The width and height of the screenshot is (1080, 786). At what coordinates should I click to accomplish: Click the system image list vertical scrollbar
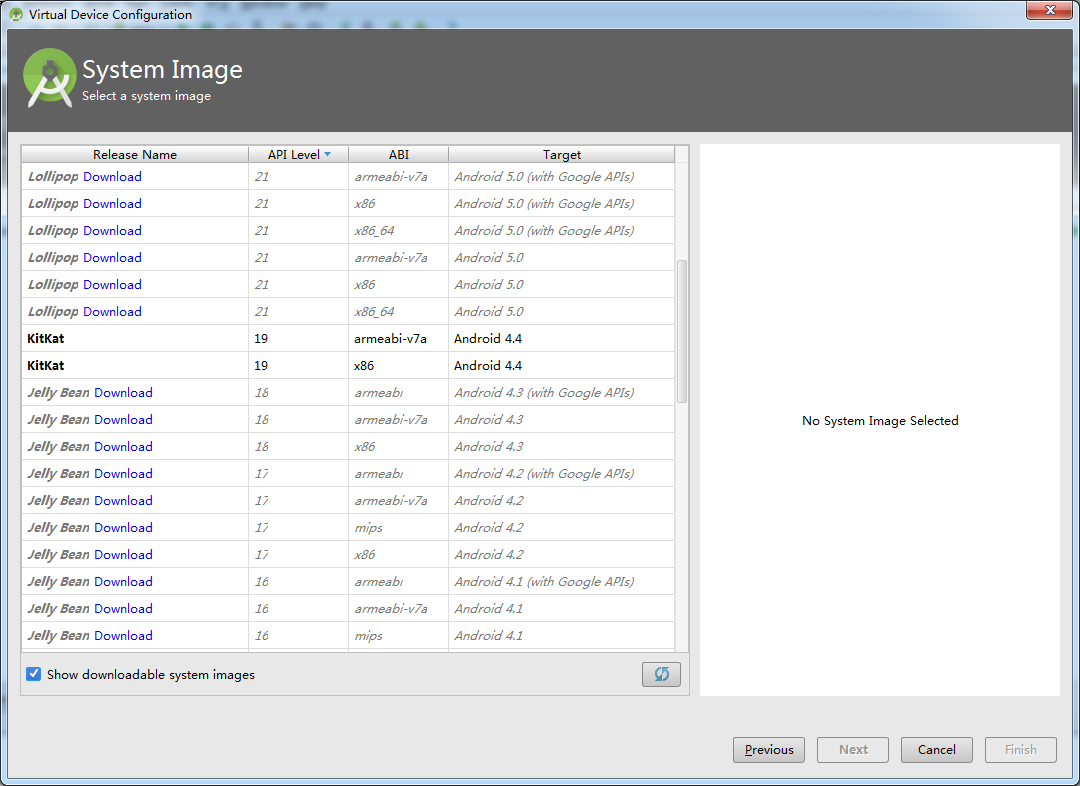point(682,330)
